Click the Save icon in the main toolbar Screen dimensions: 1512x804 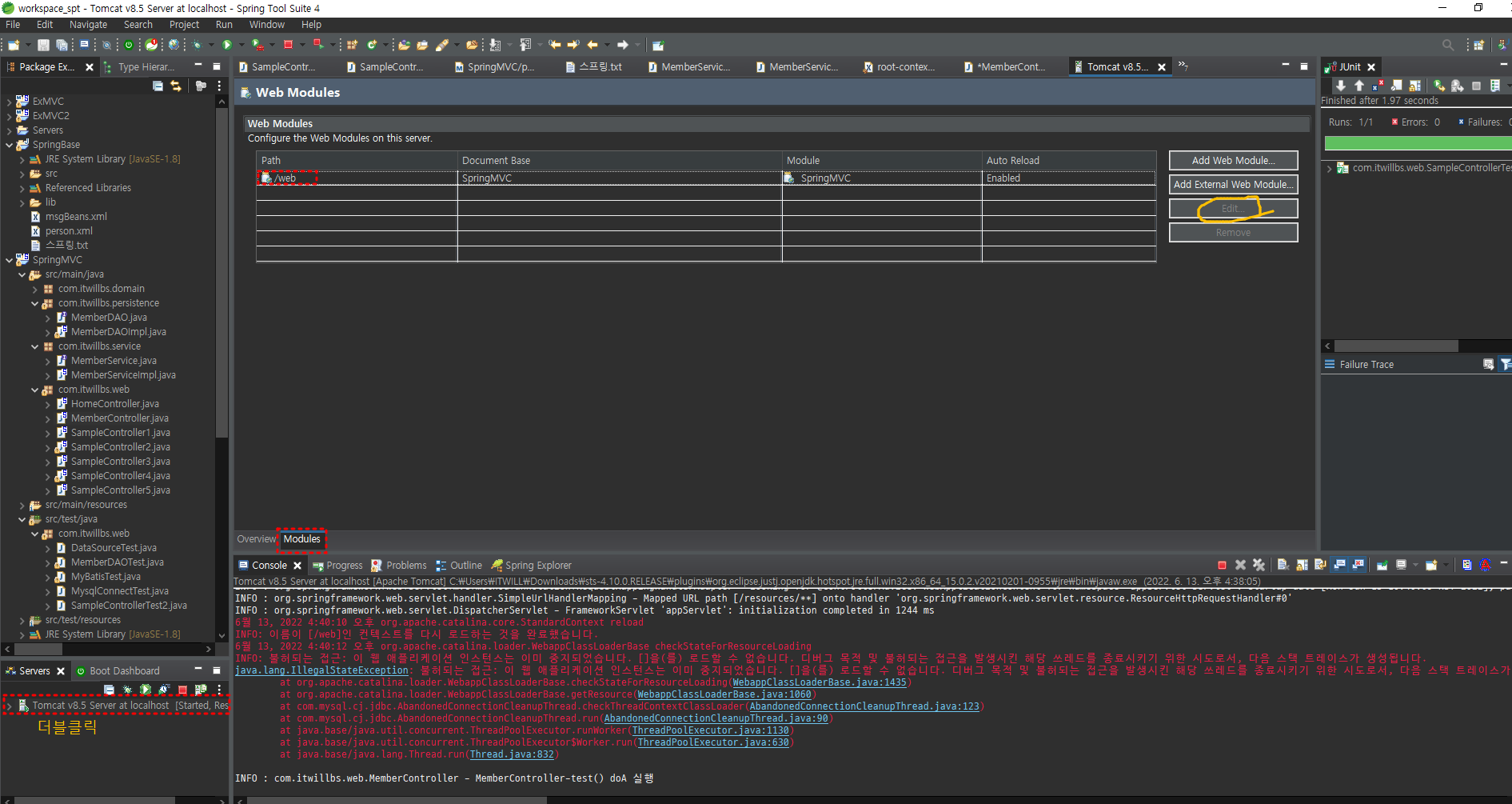[43, 45]
